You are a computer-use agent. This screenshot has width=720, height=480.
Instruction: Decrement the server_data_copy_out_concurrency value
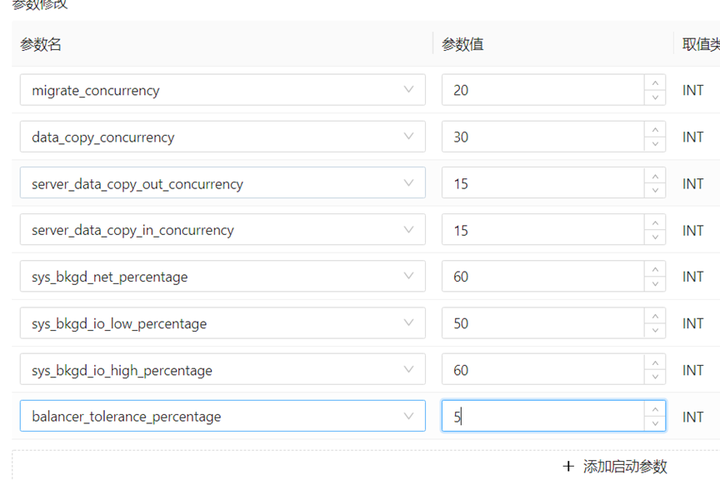[x=655, y=191]
